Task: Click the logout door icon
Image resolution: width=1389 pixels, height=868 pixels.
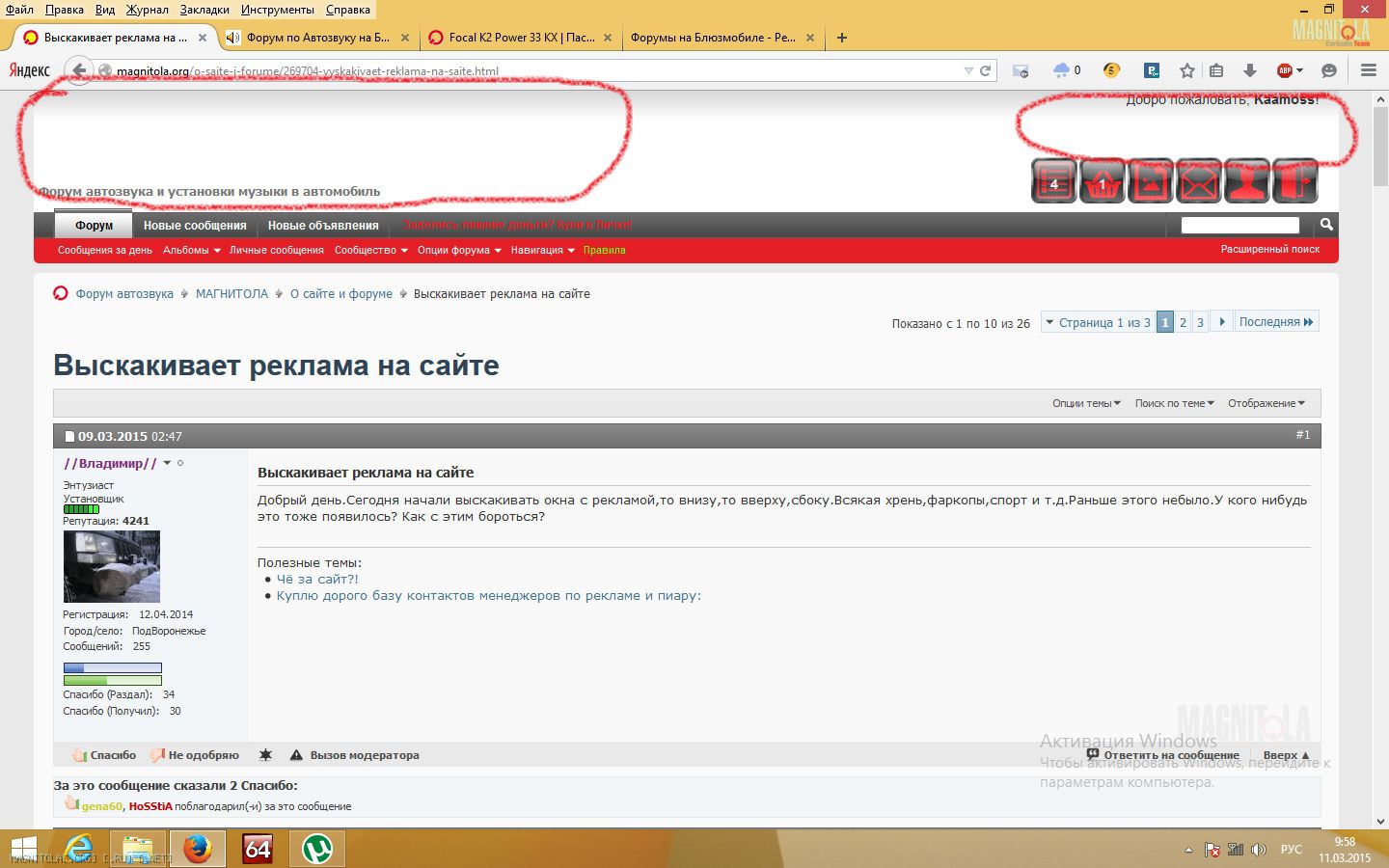Action: pos(1295,180)
